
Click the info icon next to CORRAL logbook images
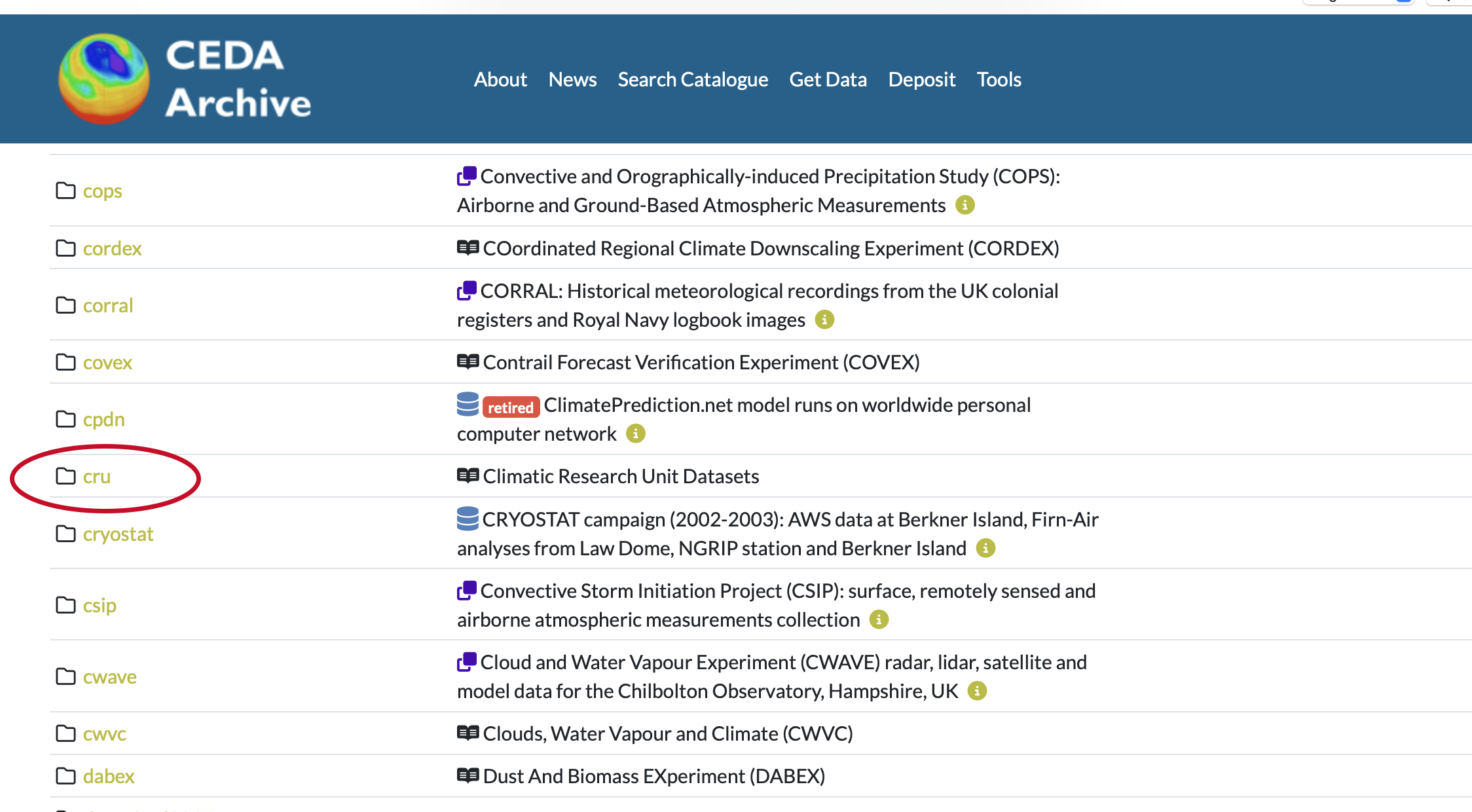coord(824,320)
